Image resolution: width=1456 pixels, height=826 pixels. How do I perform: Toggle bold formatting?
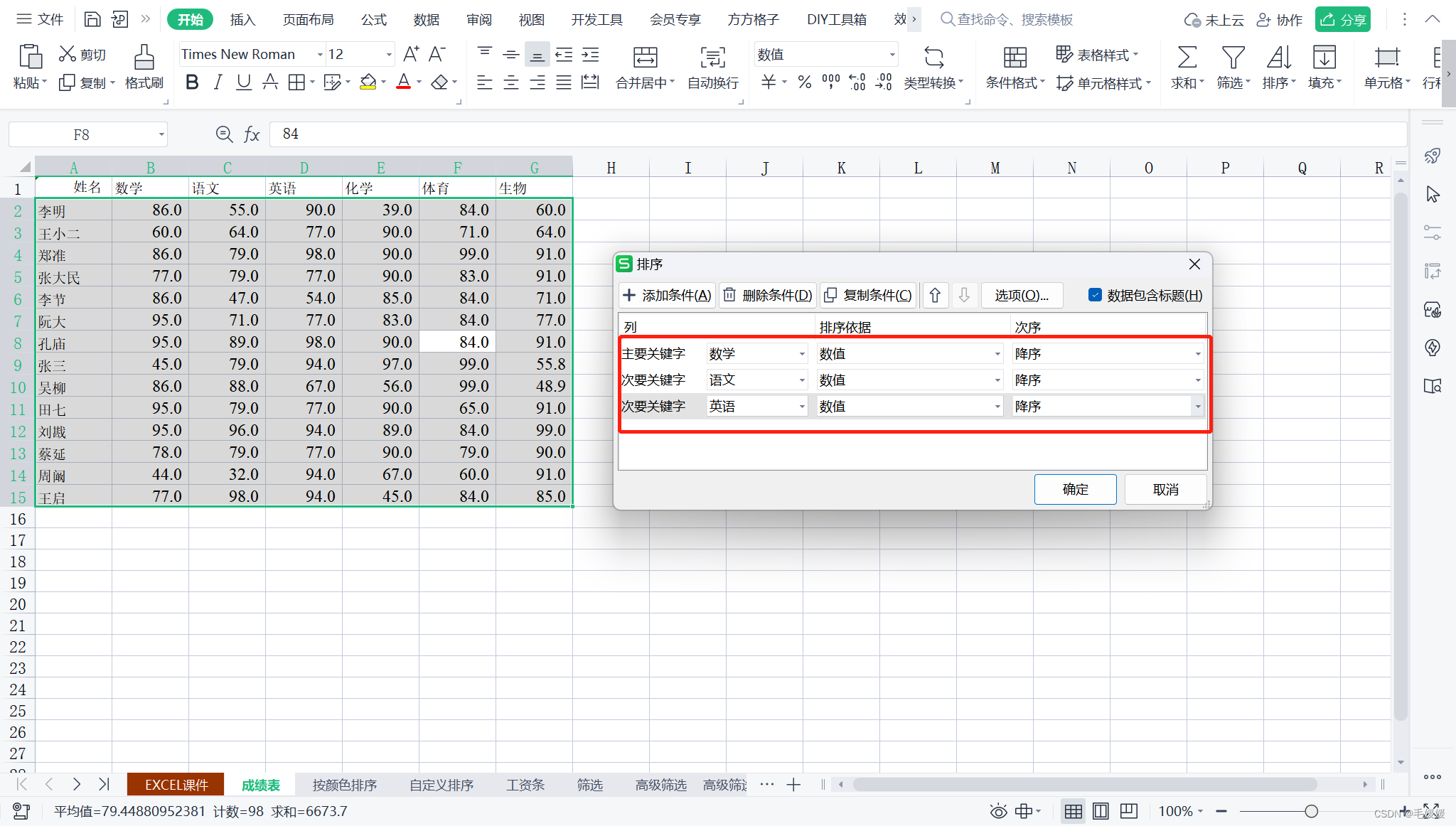point(191,82)
